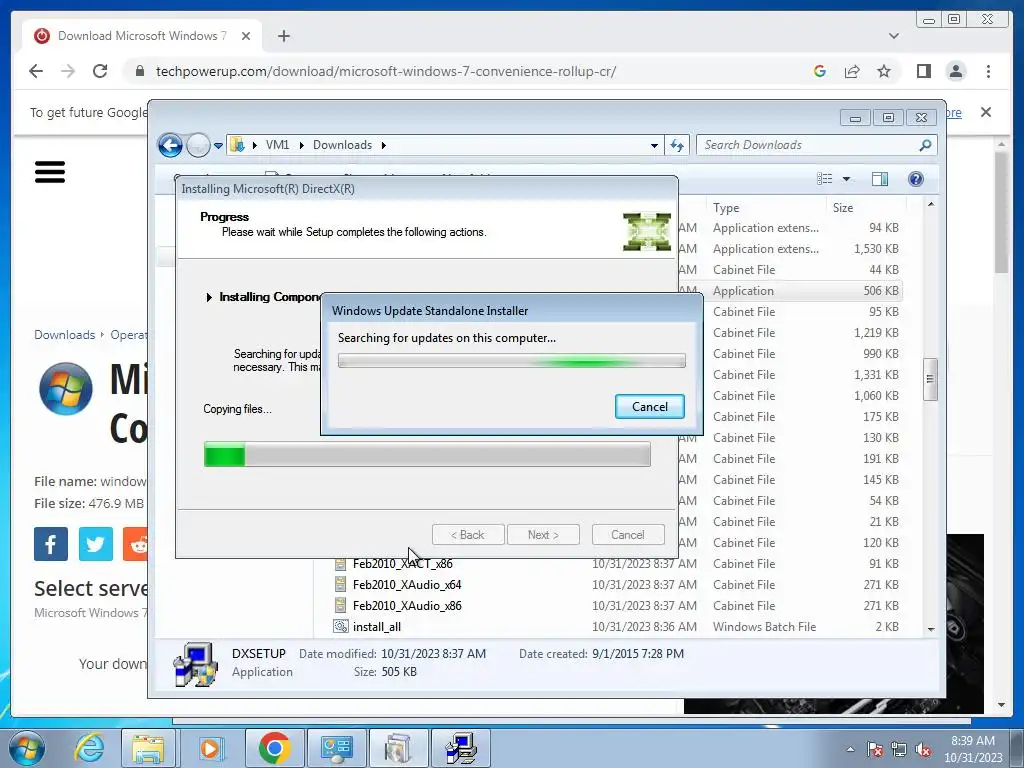Open Chrome's three-dot menu
The height and width of the screenshot is (768, 1024).
pyautogui.click(x=988, y=71)
